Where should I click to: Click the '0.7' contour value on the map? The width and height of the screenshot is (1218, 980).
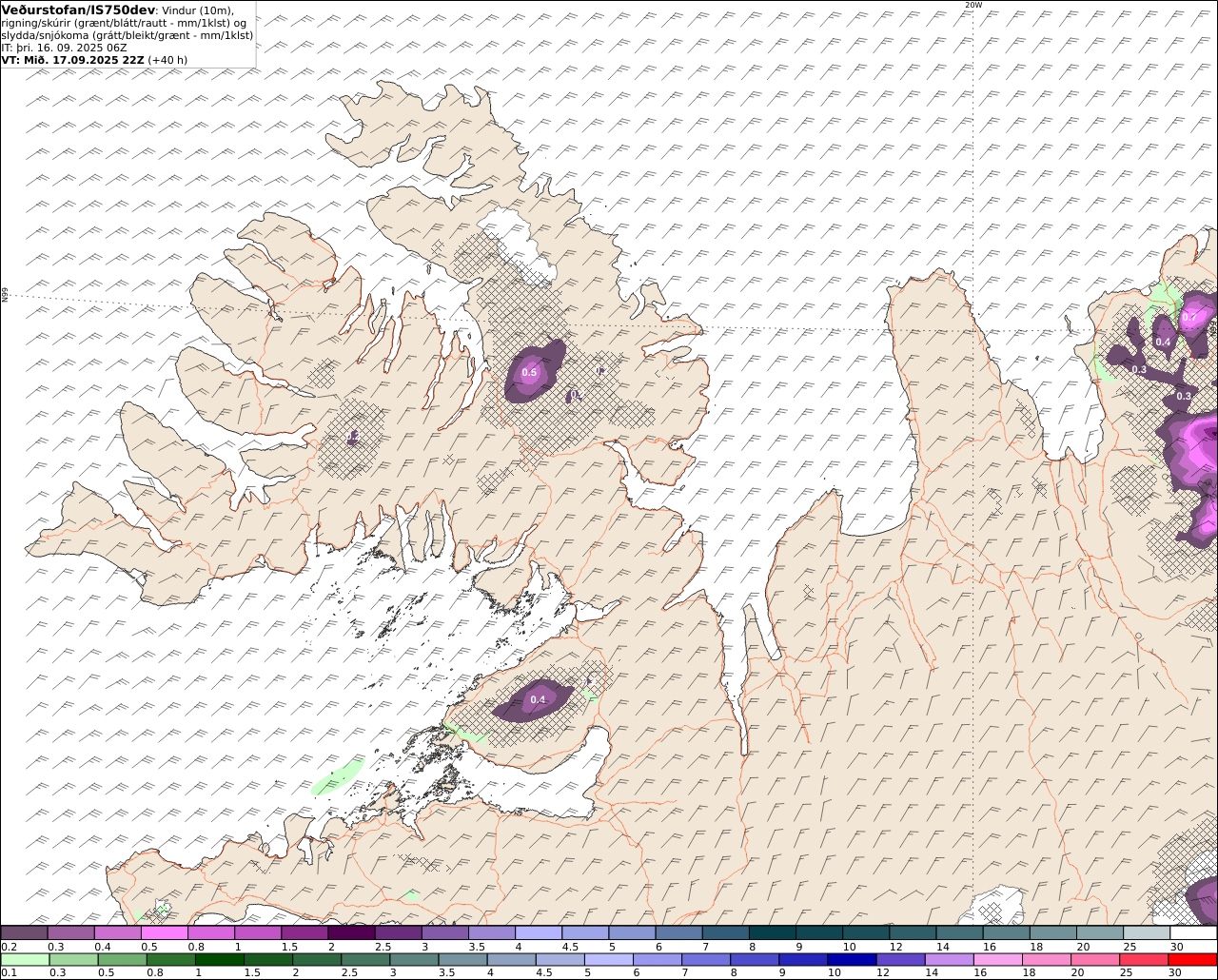(1189, 317)
